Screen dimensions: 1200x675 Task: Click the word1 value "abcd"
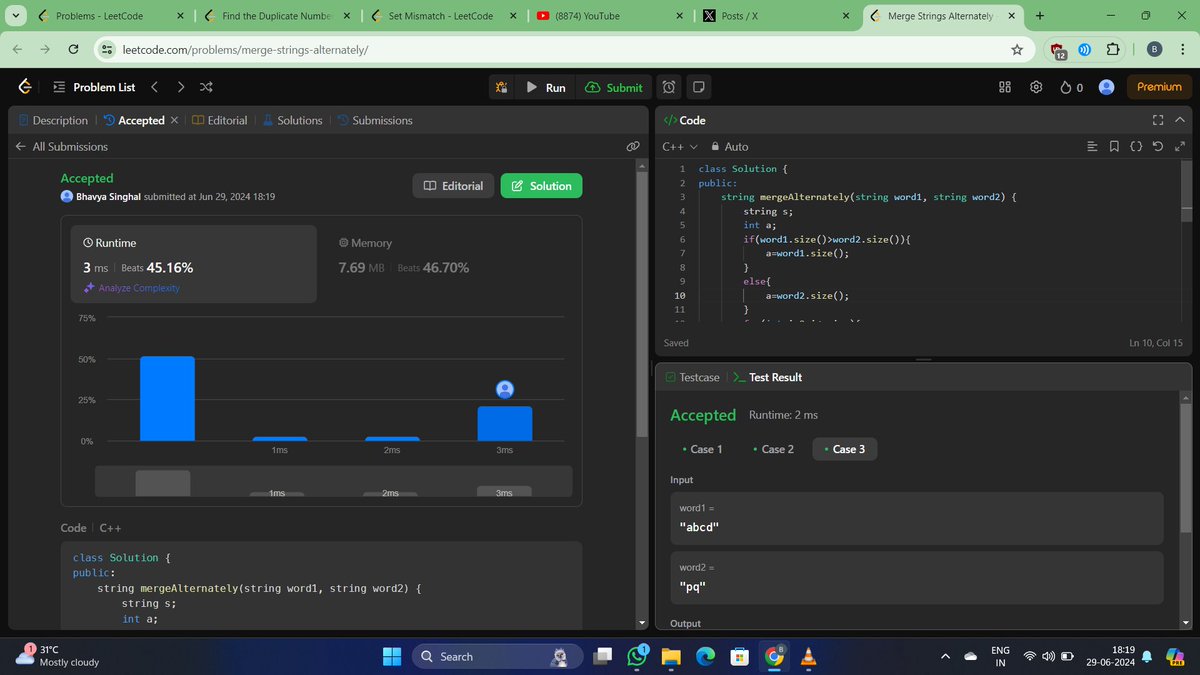(701, 528)
